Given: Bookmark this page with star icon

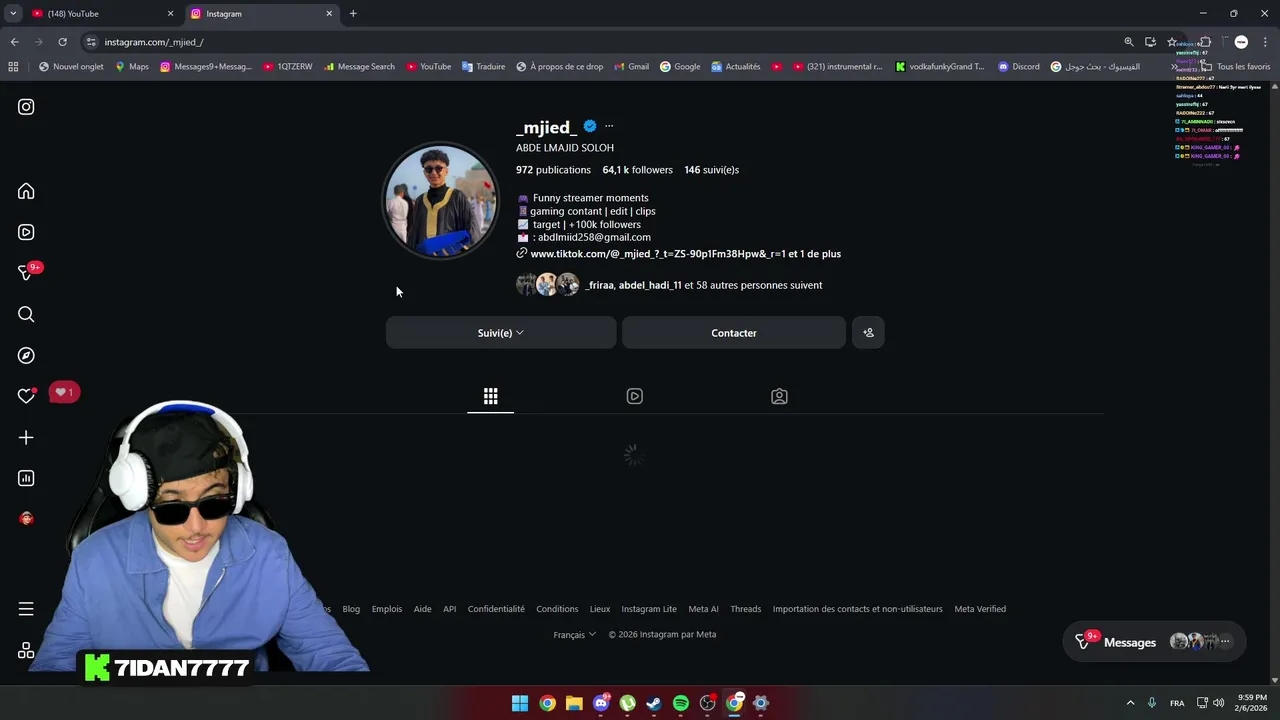Looking at the screenshot, I should tap(1172, 42).
